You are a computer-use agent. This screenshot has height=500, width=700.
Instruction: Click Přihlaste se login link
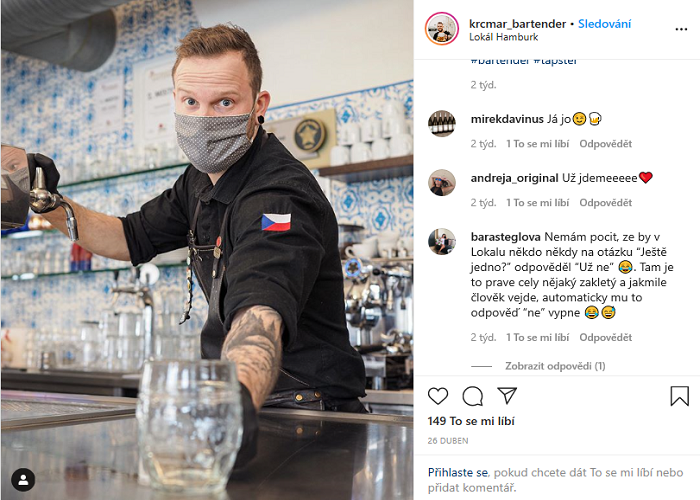click(458, 472)
